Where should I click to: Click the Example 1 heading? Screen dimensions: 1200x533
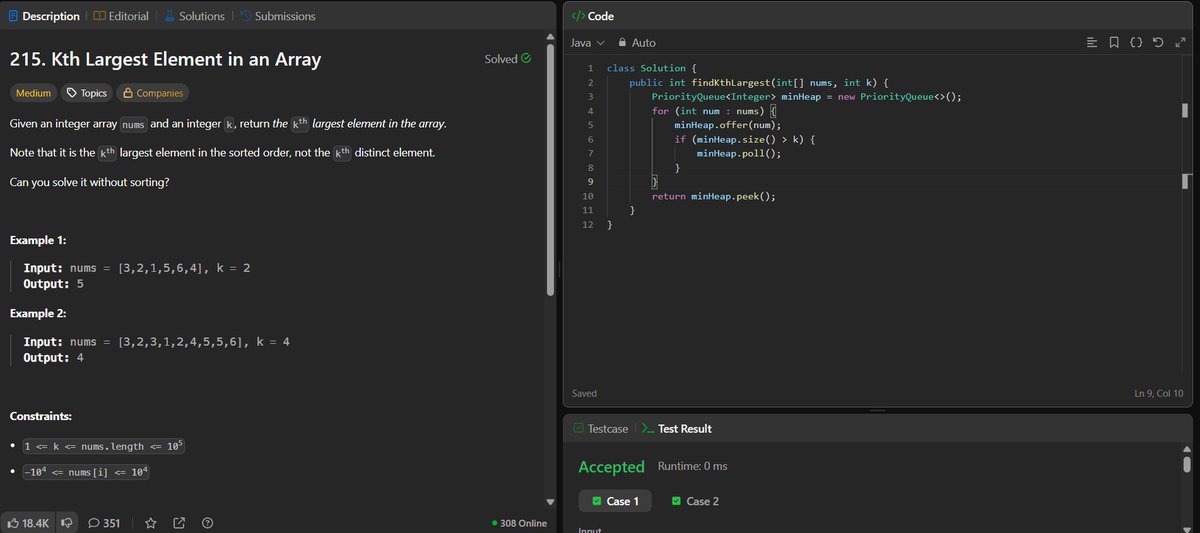[38, 241]
